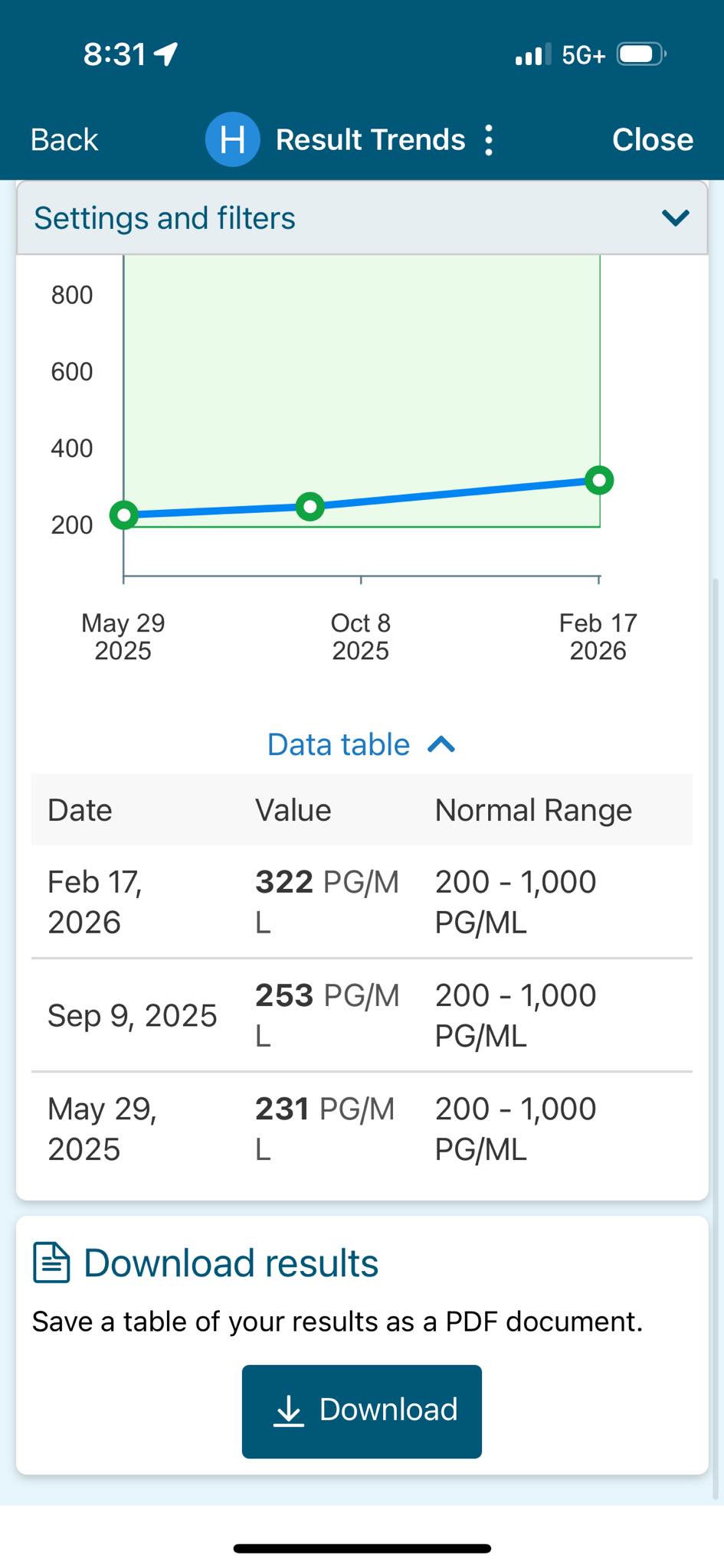Select the May 29 2025 data point
Viewport: 724px width, 1568px height.
[124, 515]
